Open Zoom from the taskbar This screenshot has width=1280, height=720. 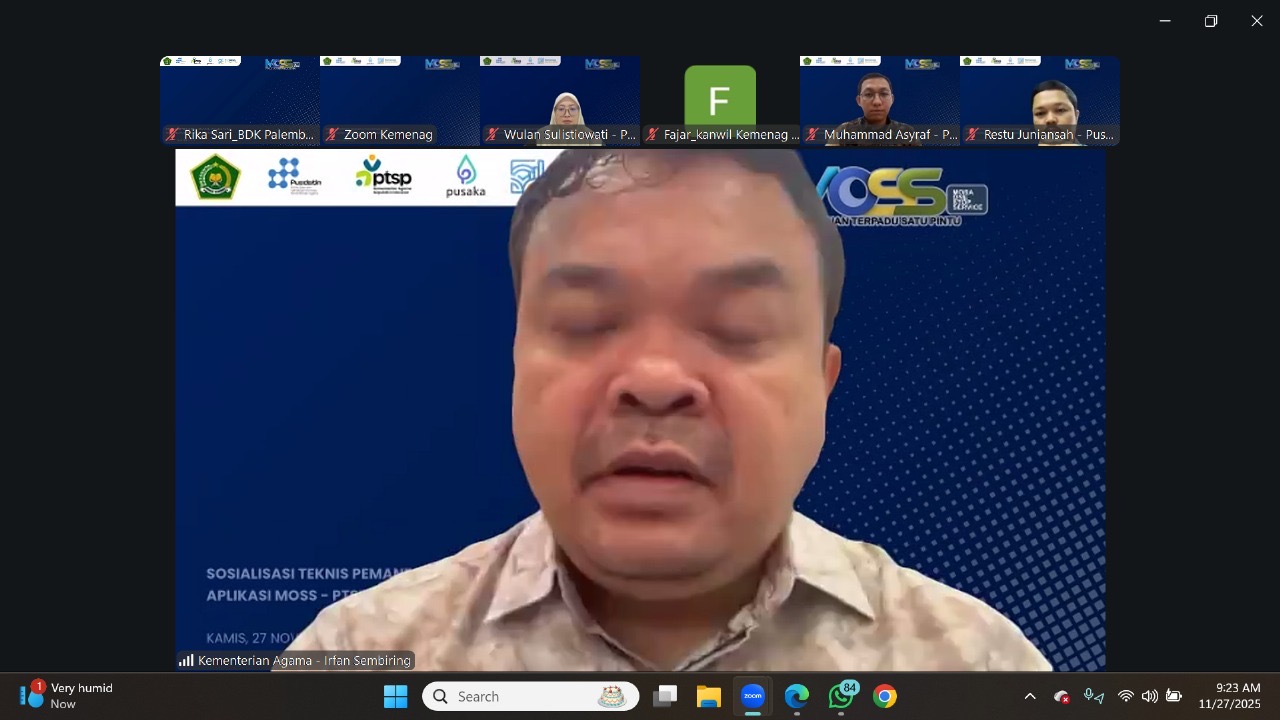coord(752,696)
